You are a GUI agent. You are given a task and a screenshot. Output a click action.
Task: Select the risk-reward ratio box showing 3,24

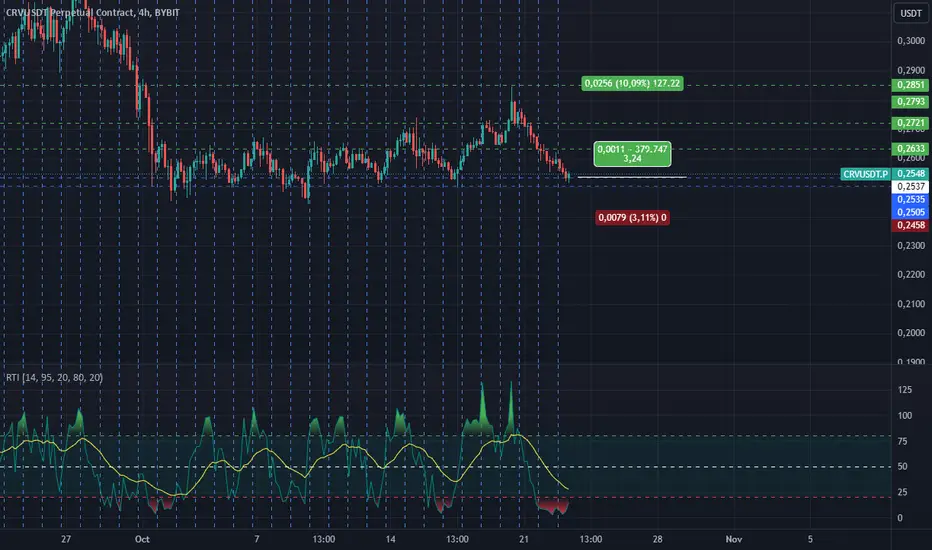coord(632,154)
